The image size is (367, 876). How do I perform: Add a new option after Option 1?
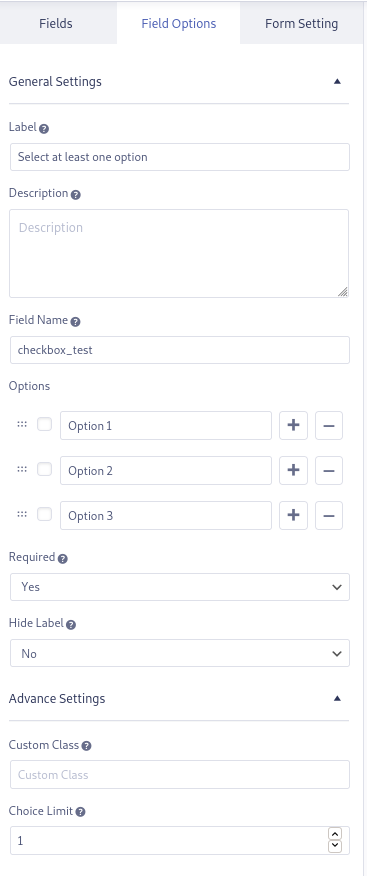[293, 426]
